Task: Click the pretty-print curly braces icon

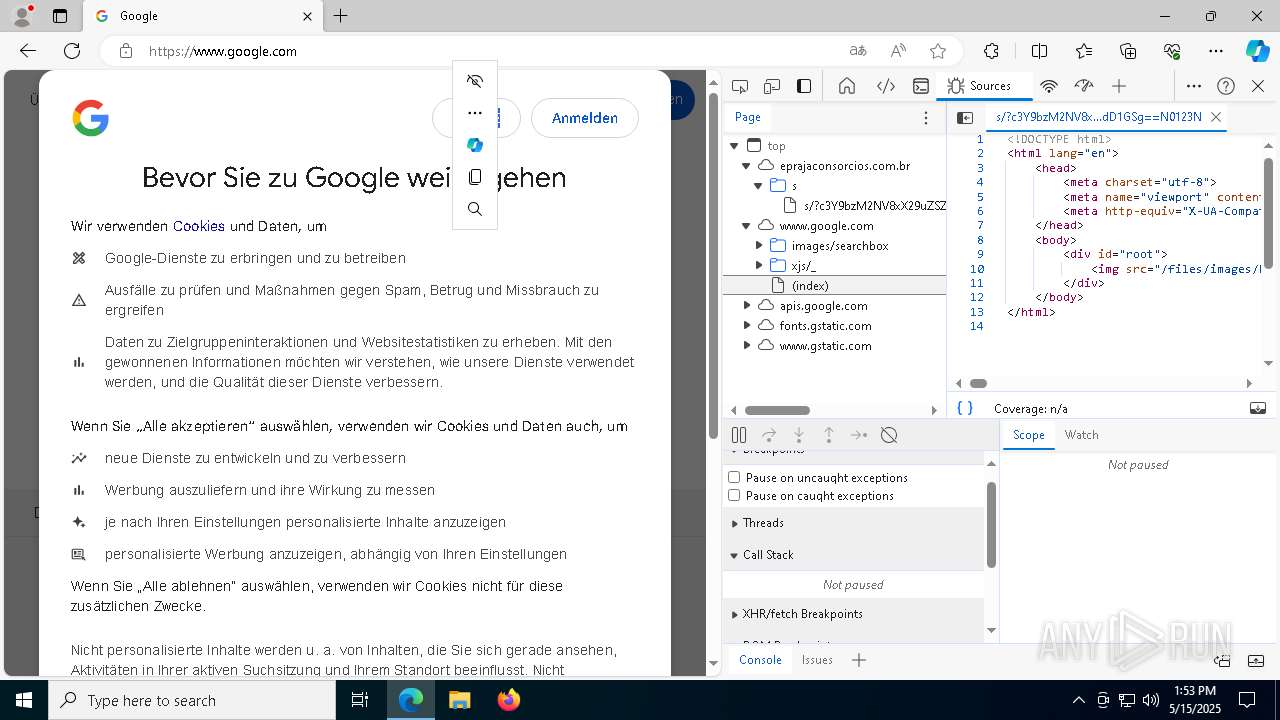Action: pyautogui.click(x=965, y=408)
